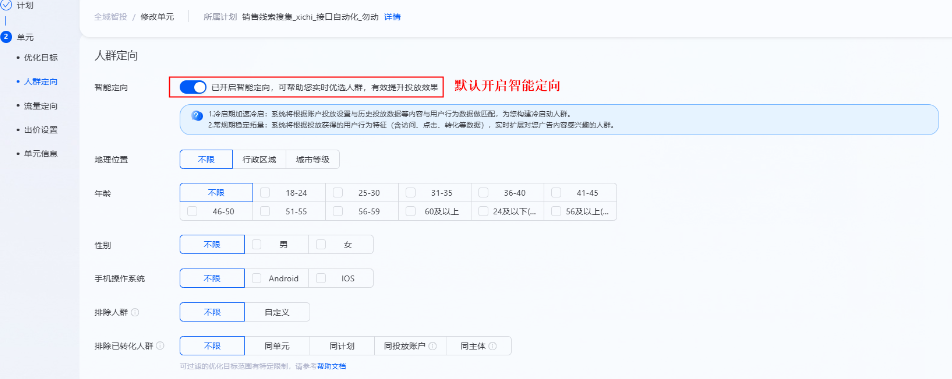Image resolution: width=952 pixels, height=379 pixels.
Task: Check the 31-35 age checkbox
Action: pos(410,193)
